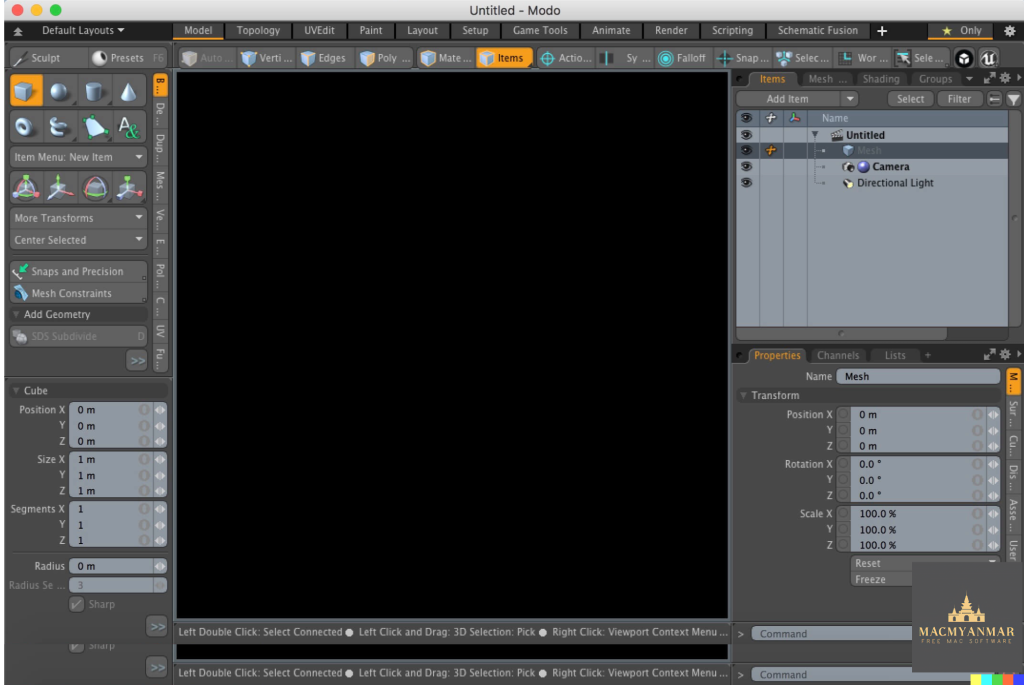Click the Select button in Items panel
Screen dimensions: 1024x685
tap(910, 99)
